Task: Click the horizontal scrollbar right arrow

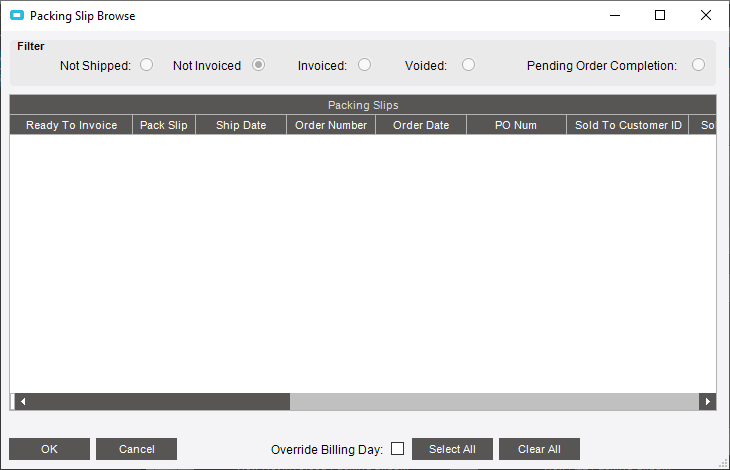Action: point(708,402)
